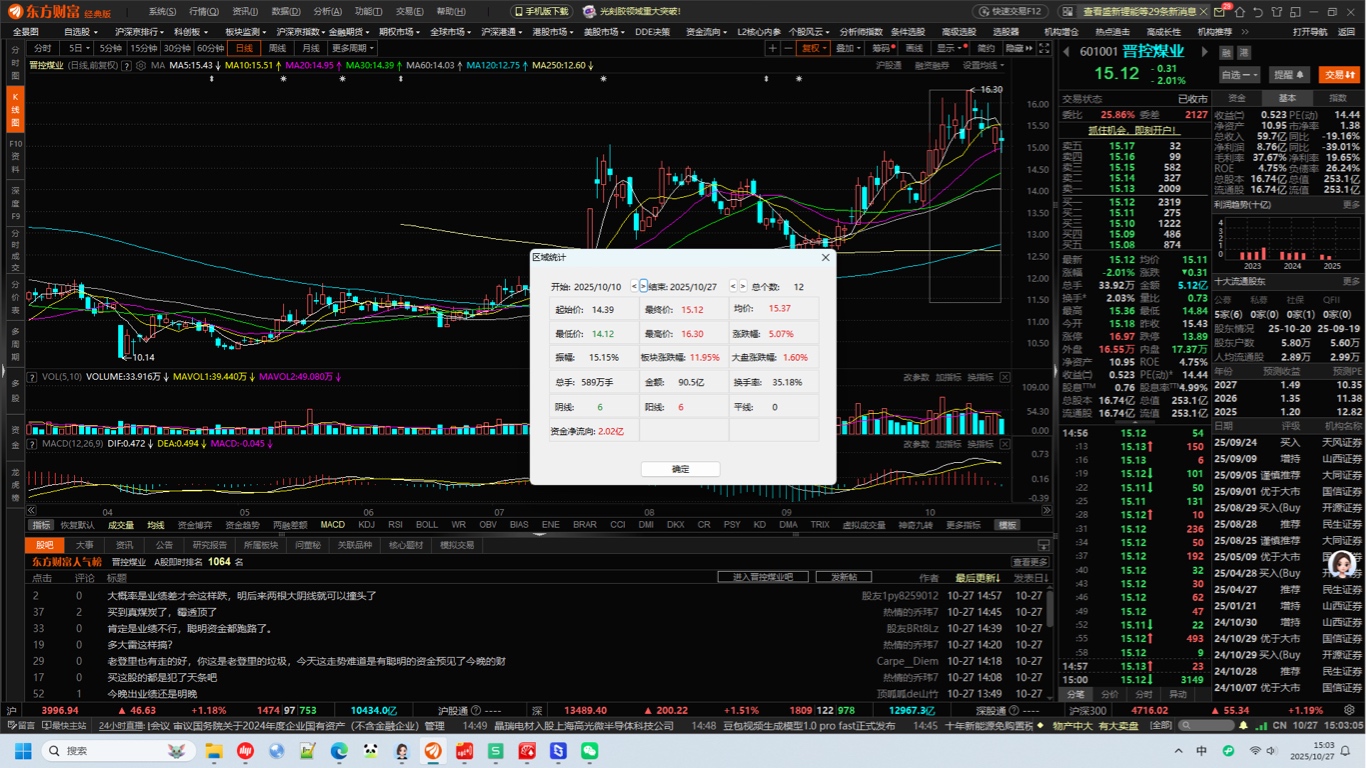This screenshot has width=1366, height=768.
Task: Click the 进入晋控煤业吧 button
Action: (763, 577)
